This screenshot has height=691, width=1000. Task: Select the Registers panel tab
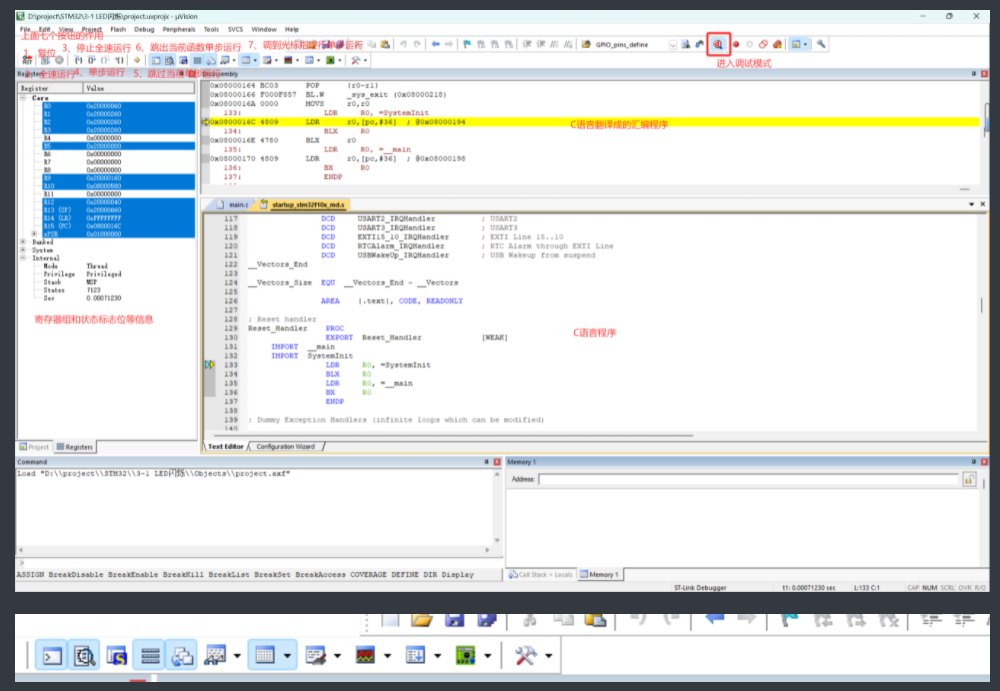point(75,447)
